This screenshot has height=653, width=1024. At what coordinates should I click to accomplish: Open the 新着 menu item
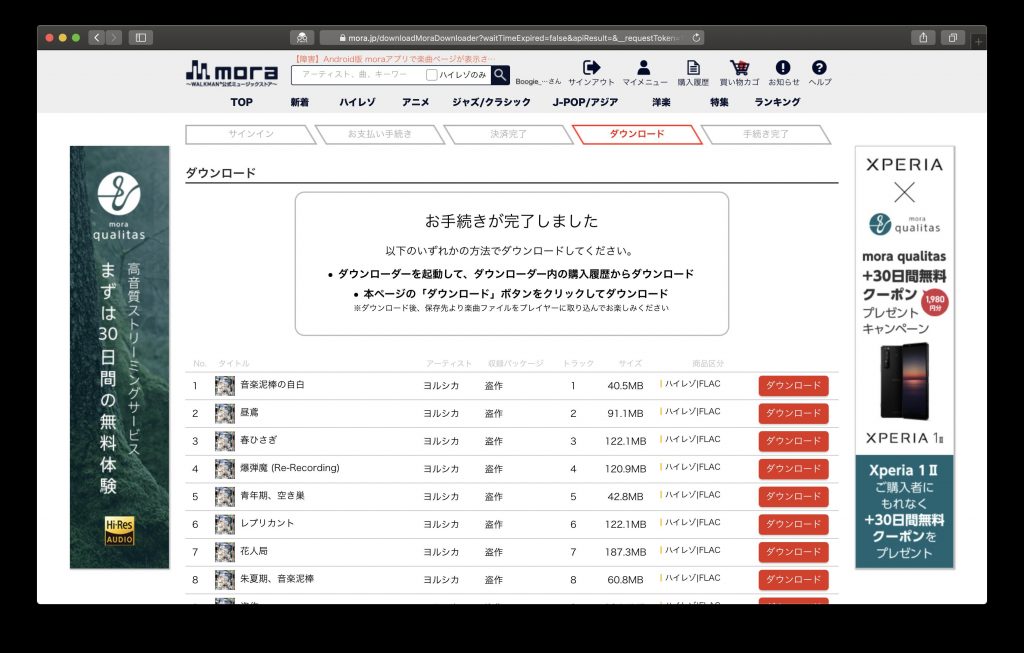pyautogui.click(x=300, y=102)
